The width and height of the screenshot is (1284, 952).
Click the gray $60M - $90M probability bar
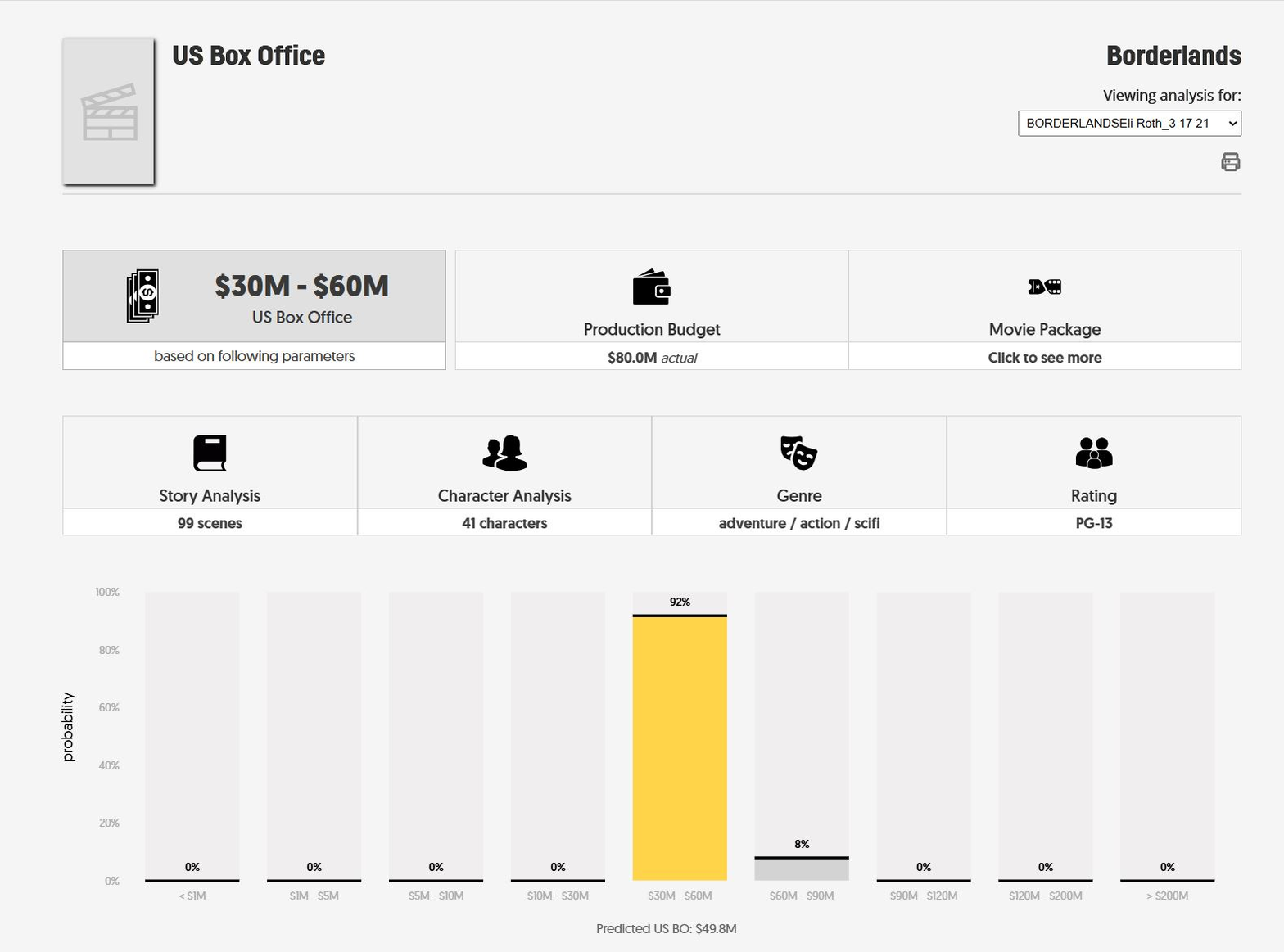[802, 869]
